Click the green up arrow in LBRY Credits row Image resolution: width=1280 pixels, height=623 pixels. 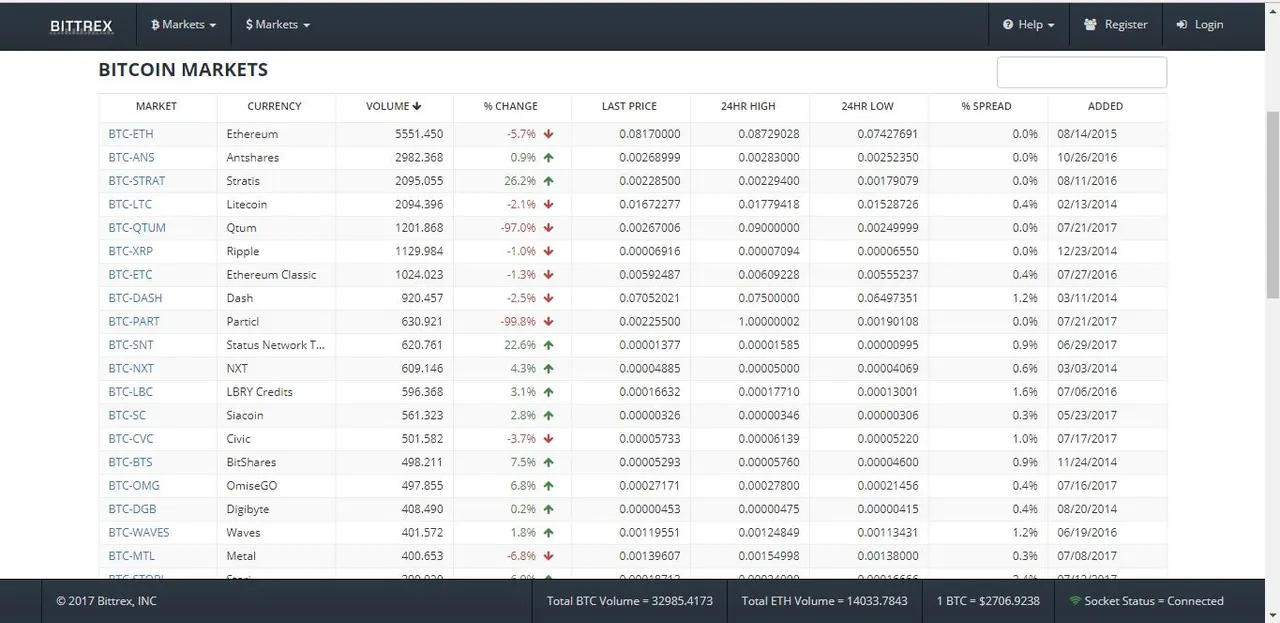(549, 392)
